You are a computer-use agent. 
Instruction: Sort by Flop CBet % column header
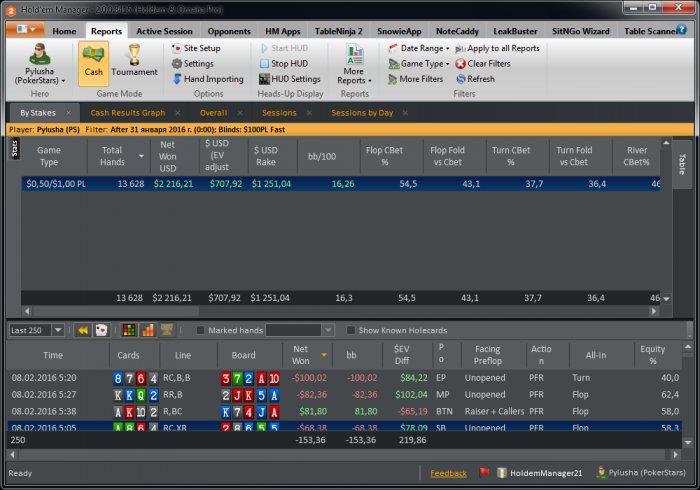pyautogui.click(x=391, y=156)
